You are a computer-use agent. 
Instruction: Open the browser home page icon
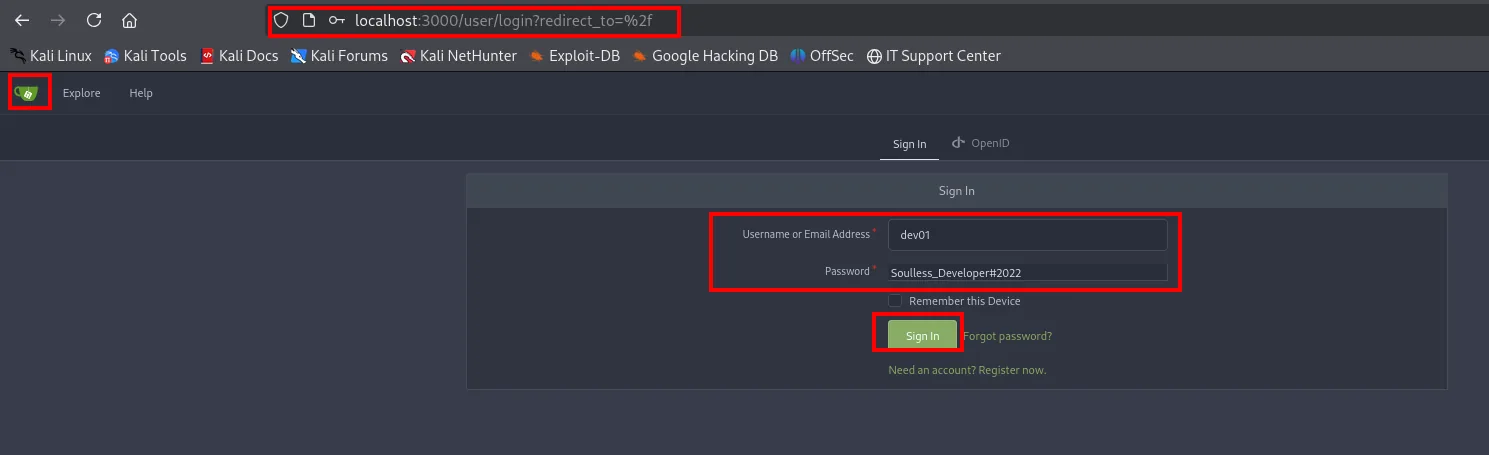pos(129,20)
